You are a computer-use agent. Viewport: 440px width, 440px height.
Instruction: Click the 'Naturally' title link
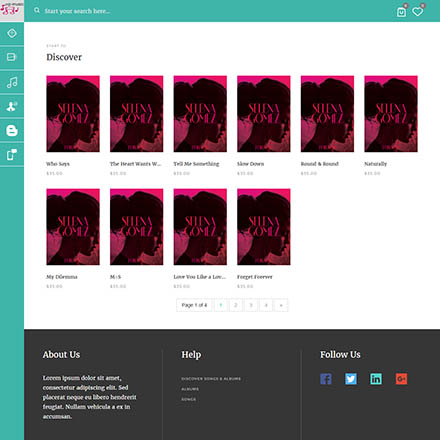coord(375,164)
